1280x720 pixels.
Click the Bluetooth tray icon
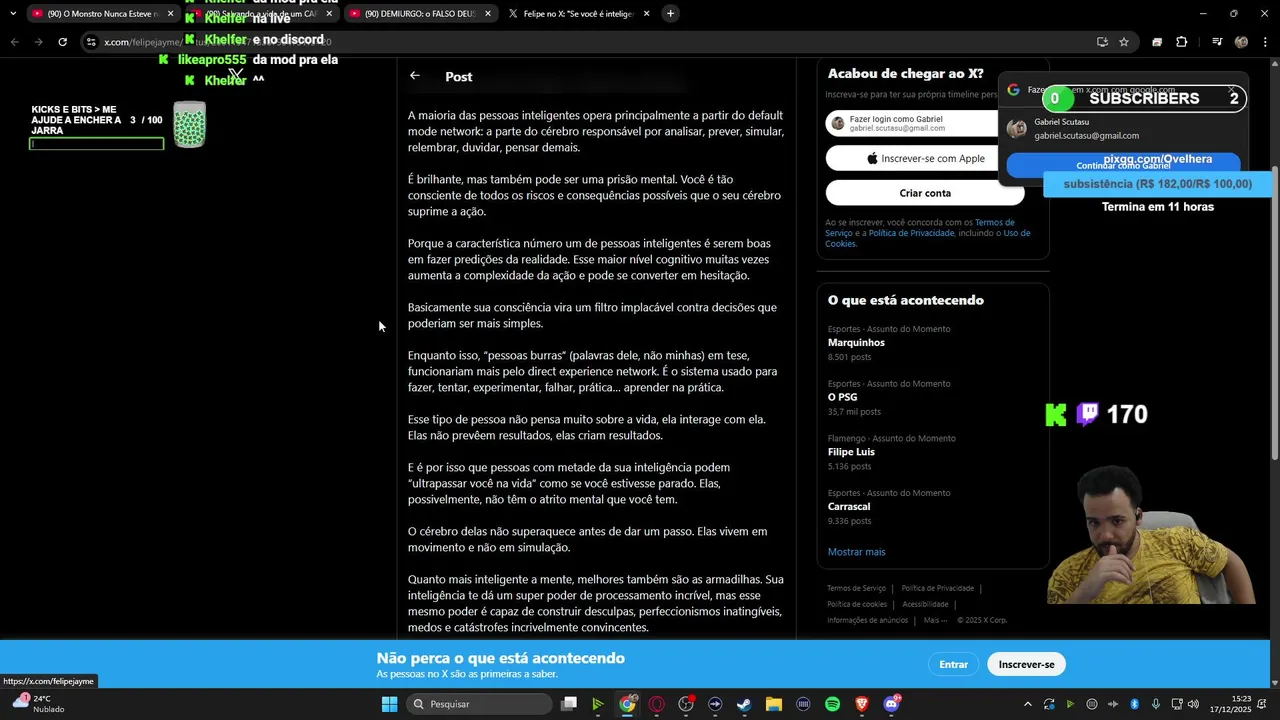pos(1134,704)
